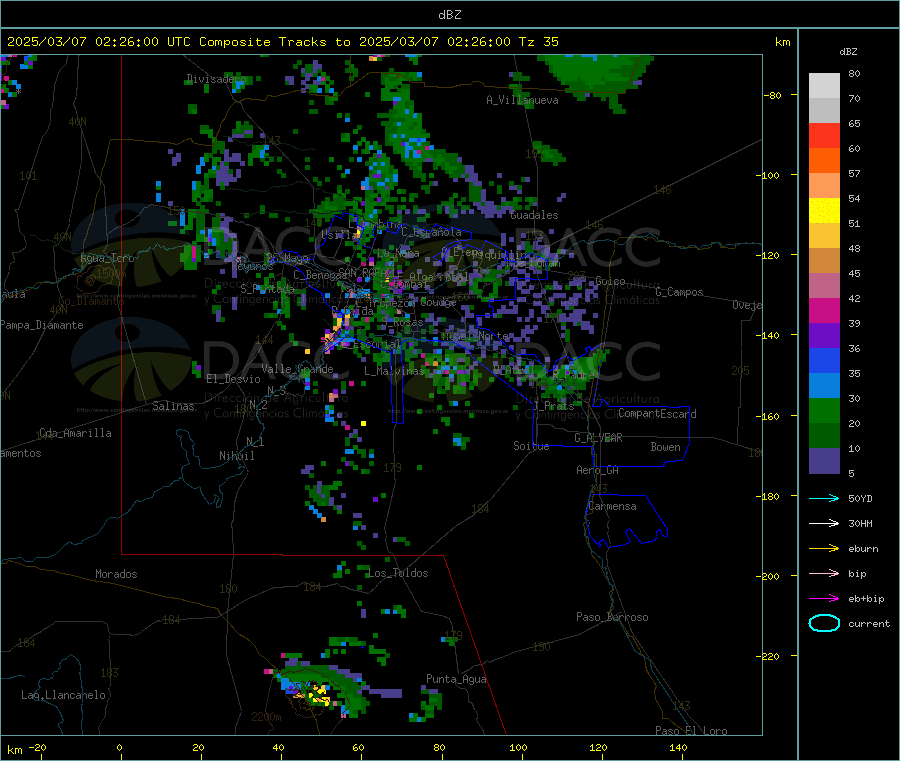900x761 pixels.
Task: Click the Los_Toldos place label
Action: [x=398, y=573]
